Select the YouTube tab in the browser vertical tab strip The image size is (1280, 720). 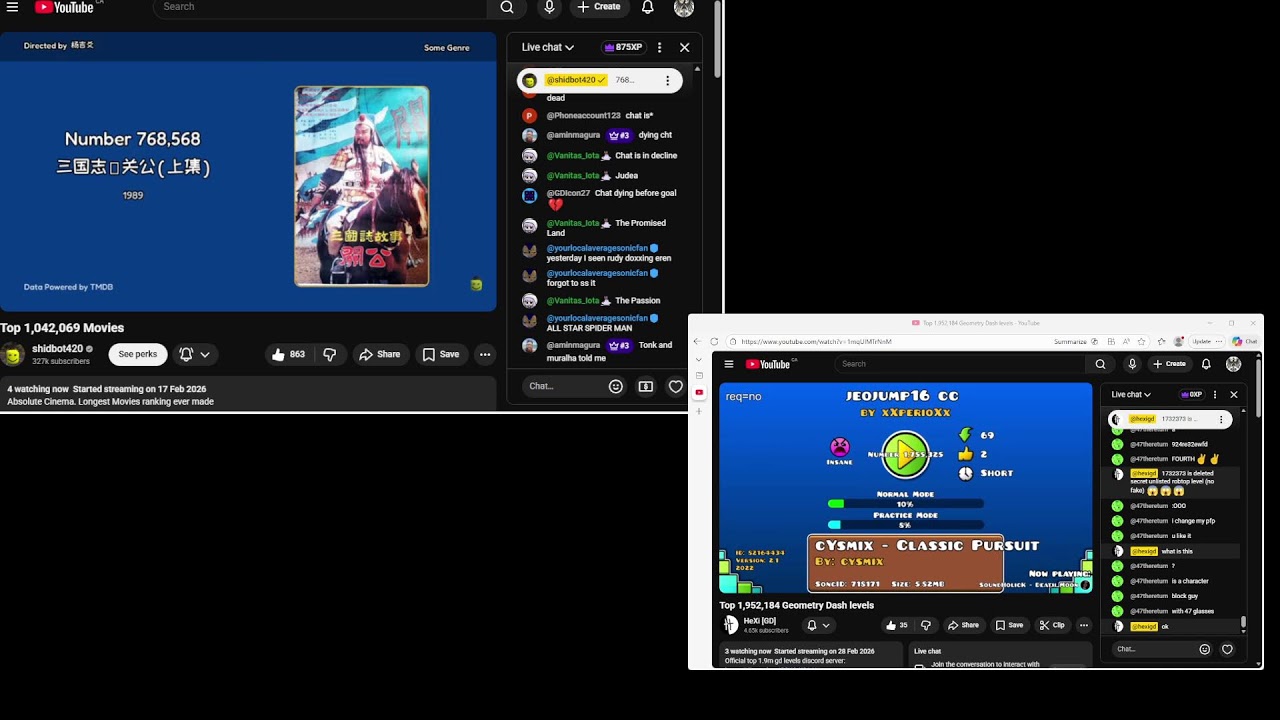pyautogui.click(x=699, y=392)
